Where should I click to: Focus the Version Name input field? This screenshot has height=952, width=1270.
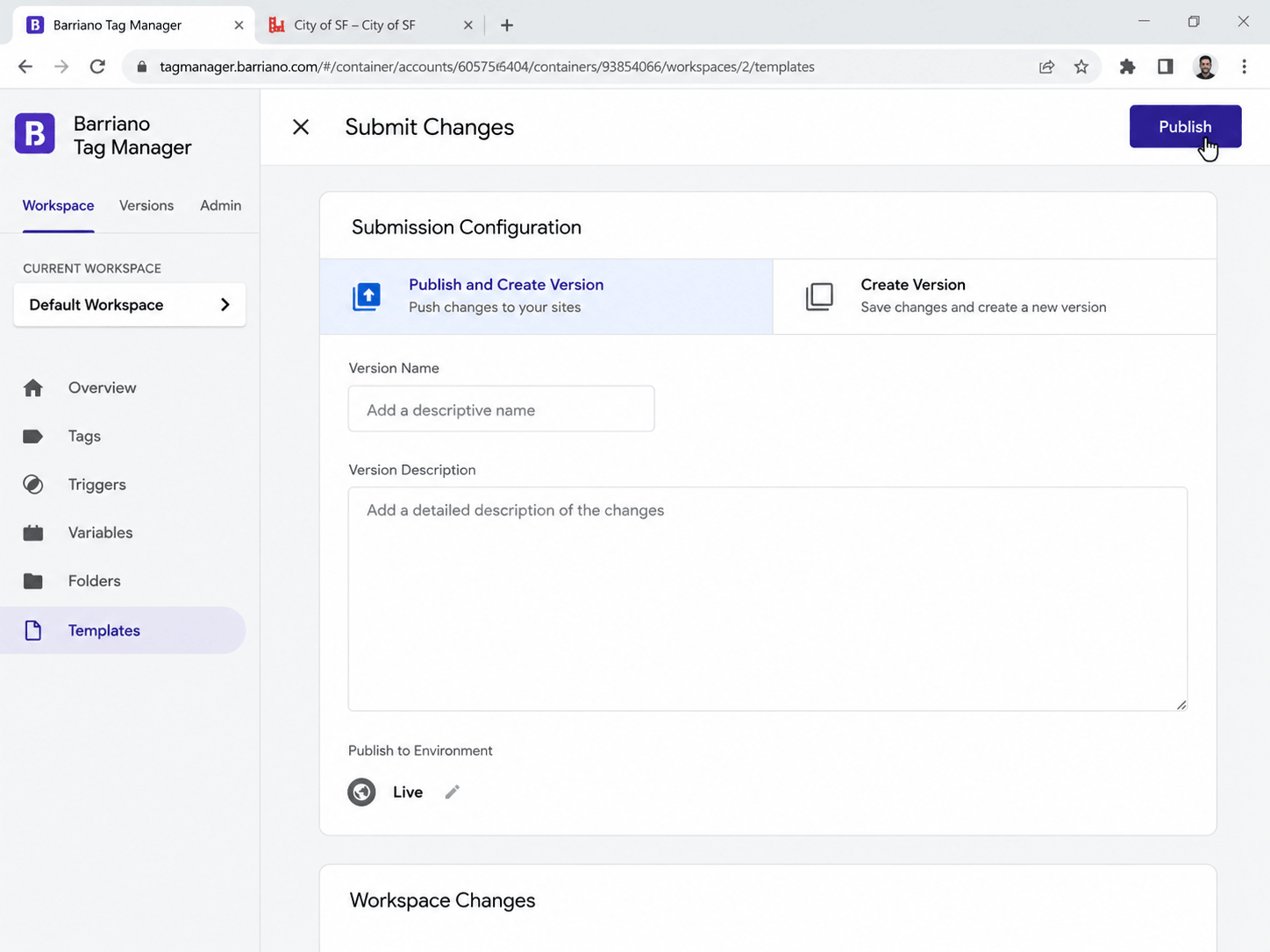pos(501,409)
